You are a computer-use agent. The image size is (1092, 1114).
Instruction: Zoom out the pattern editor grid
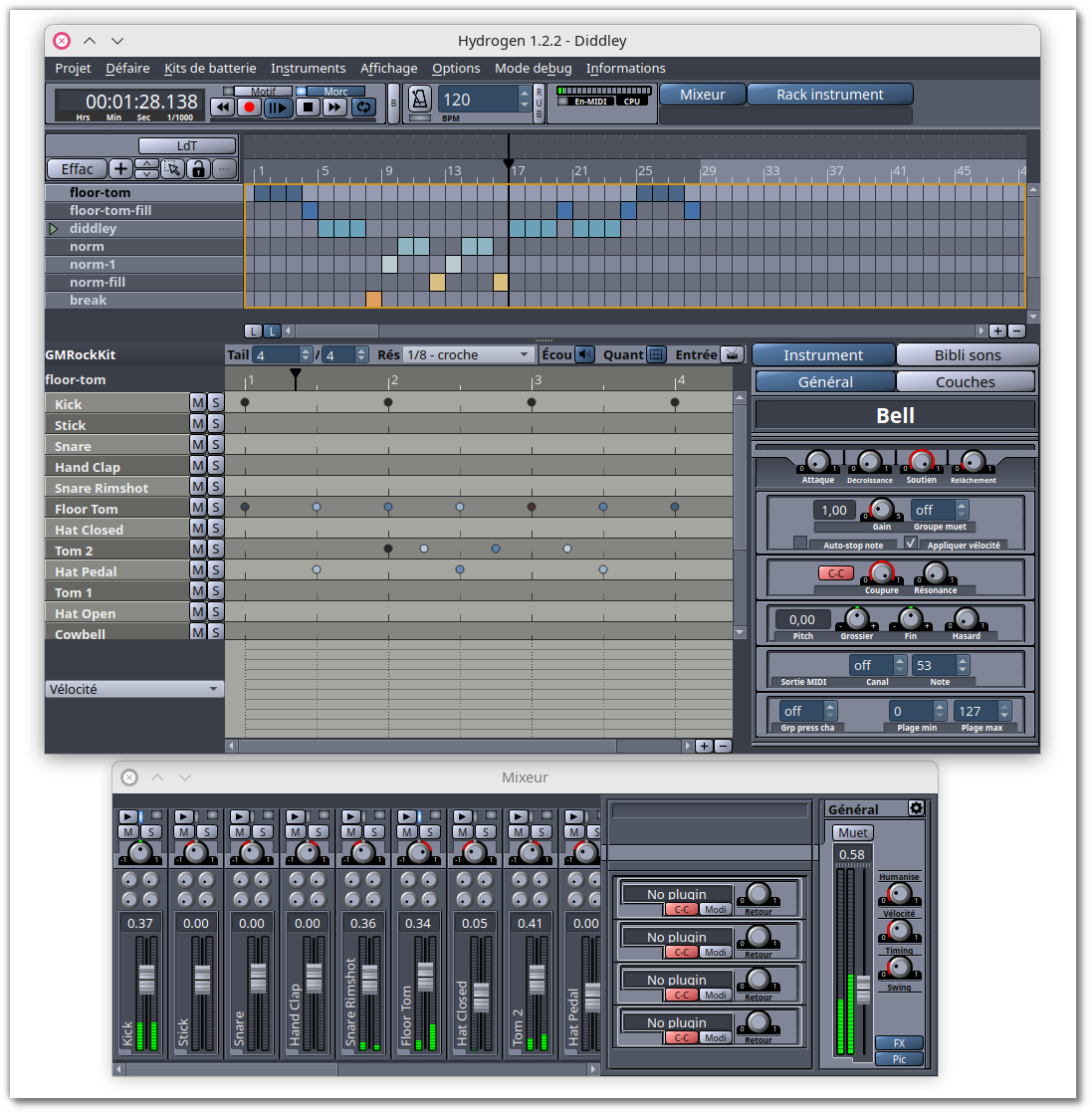723,746
